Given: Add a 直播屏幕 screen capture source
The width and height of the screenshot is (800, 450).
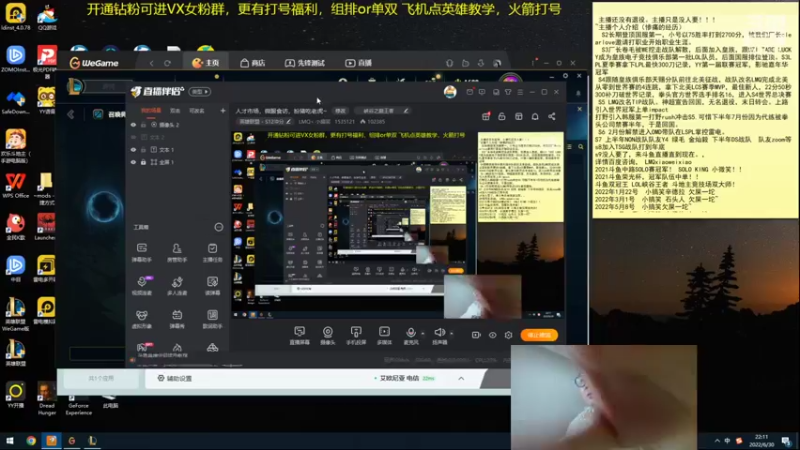Looking at the screenshot, I should pyautogui.click(x=299, y=335).
